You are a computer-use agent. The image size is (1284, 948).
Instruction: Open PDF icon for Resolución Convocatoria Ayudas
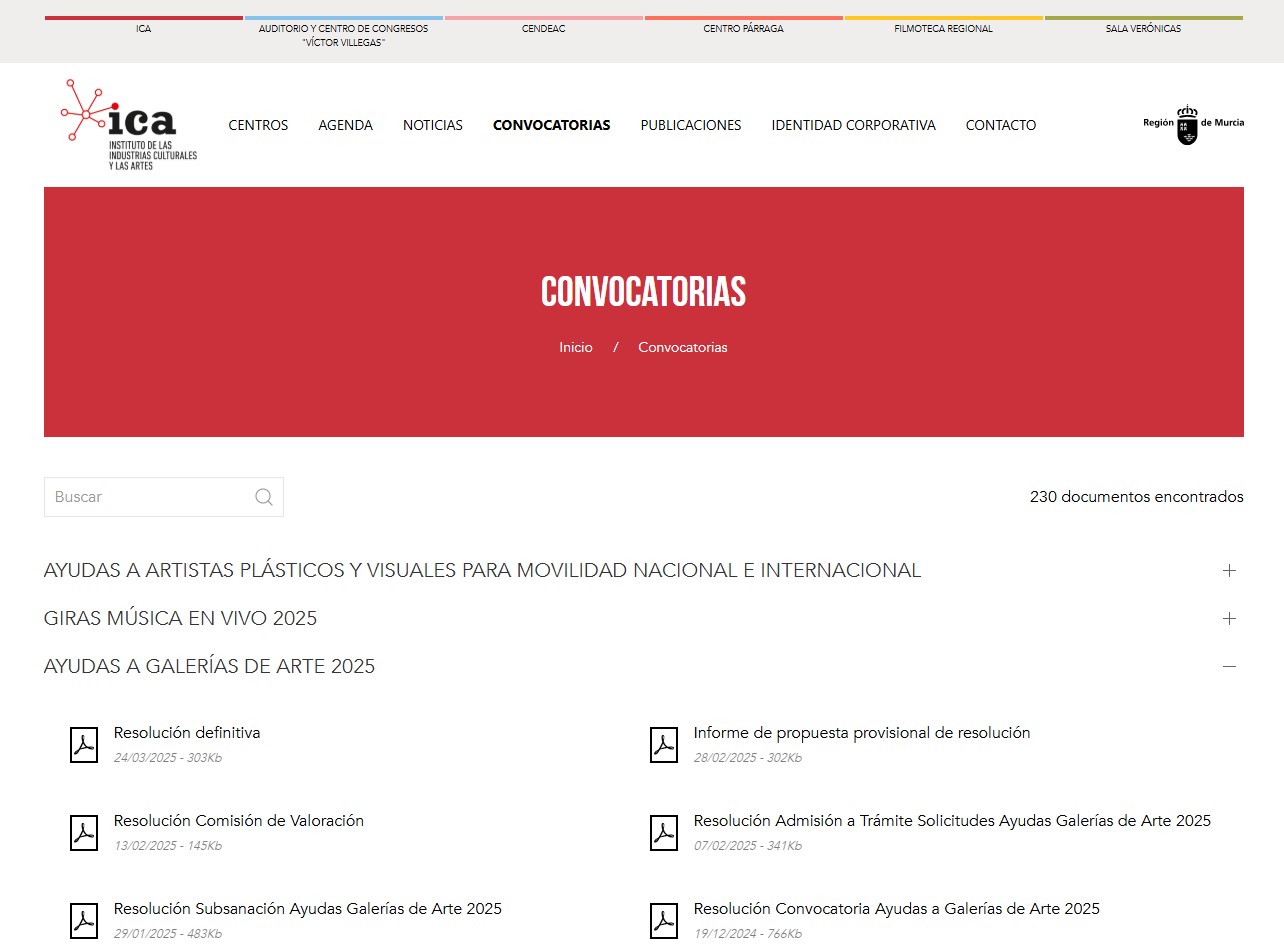[x=664, y=921]
